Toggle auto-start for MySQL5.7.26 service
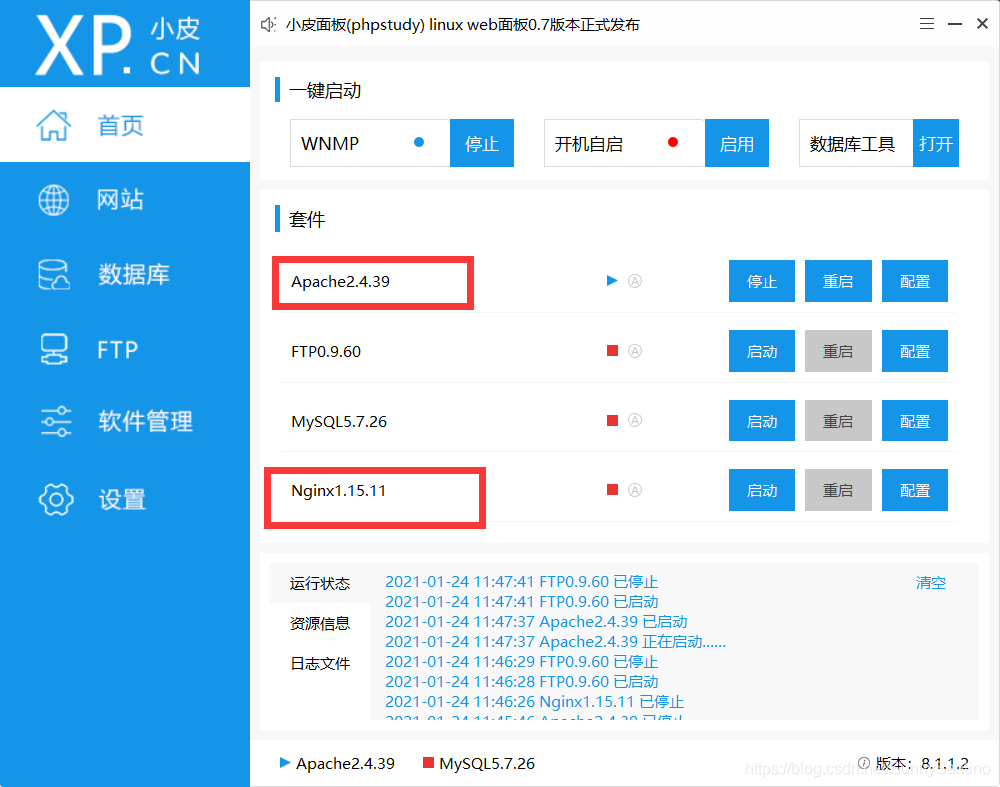The image size is (1000, 787). tap(635, 420)
